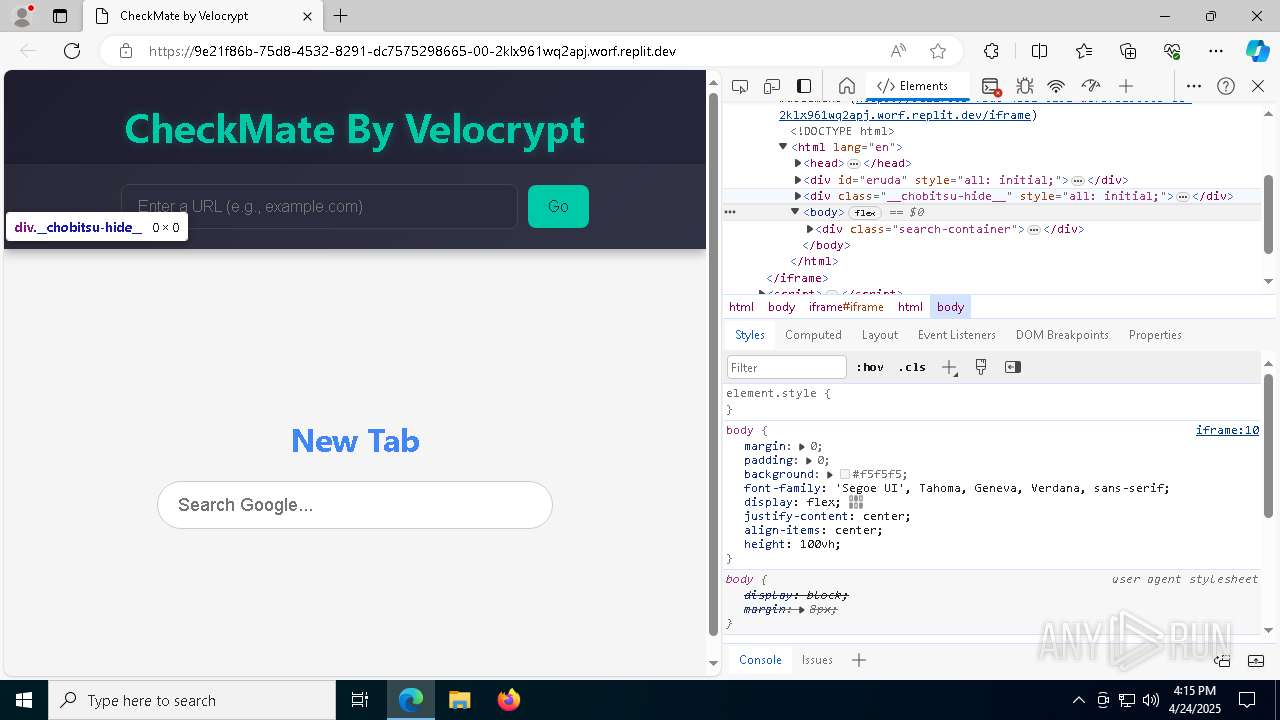
Task: Click the styles Filter input field
Action: pos(787,367)
